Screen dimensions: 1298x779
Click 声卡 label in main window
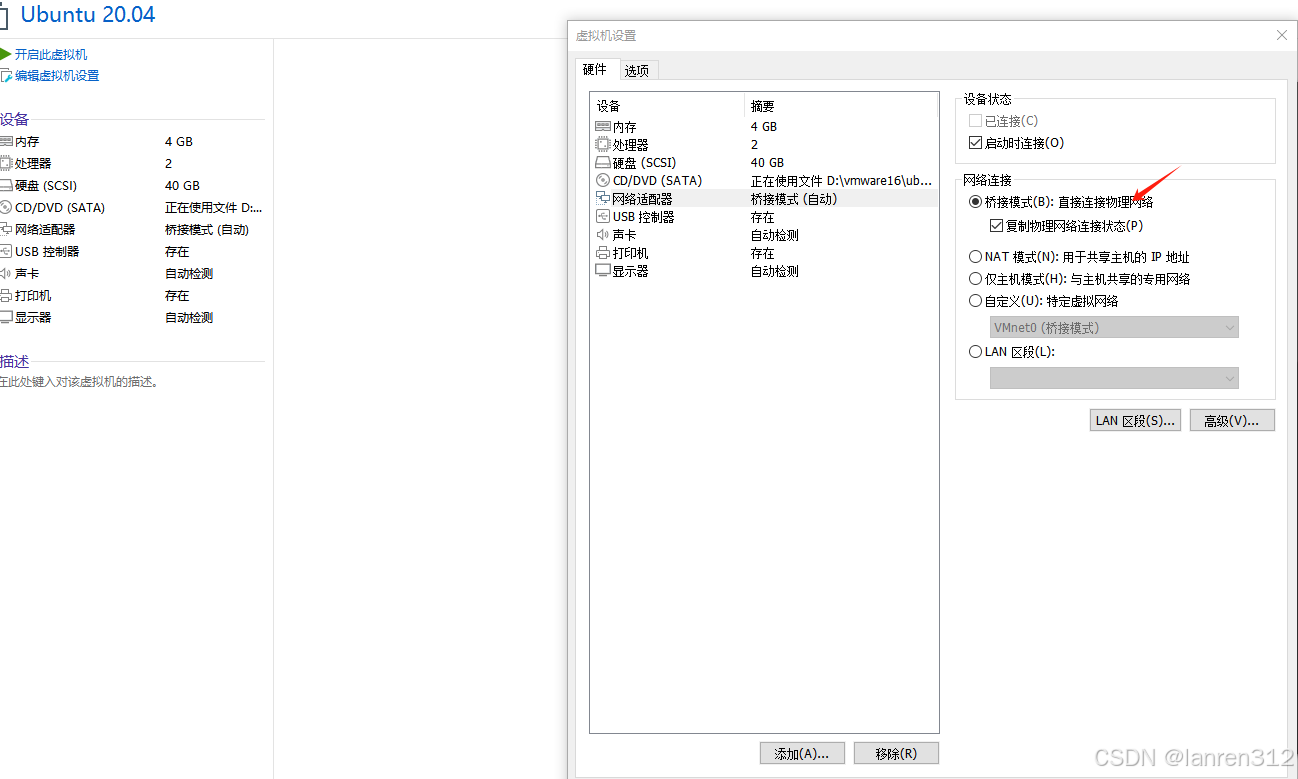pos(27,274)
